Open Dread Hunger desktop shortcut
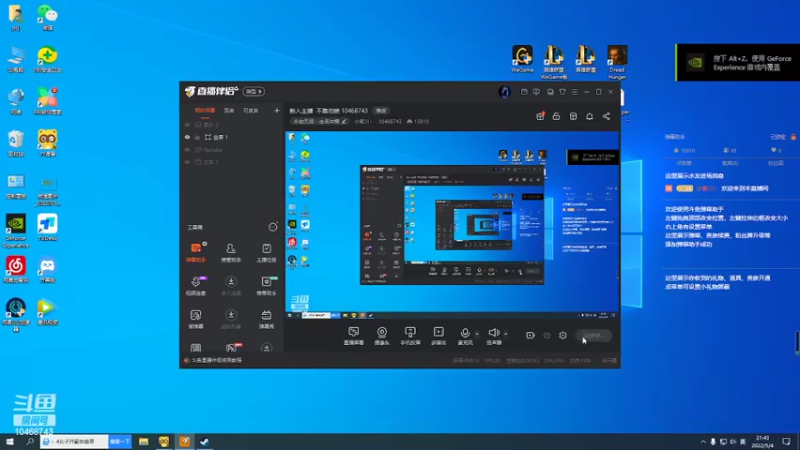The height and width of the screenshot is (450, 800). tap(617, 62)
